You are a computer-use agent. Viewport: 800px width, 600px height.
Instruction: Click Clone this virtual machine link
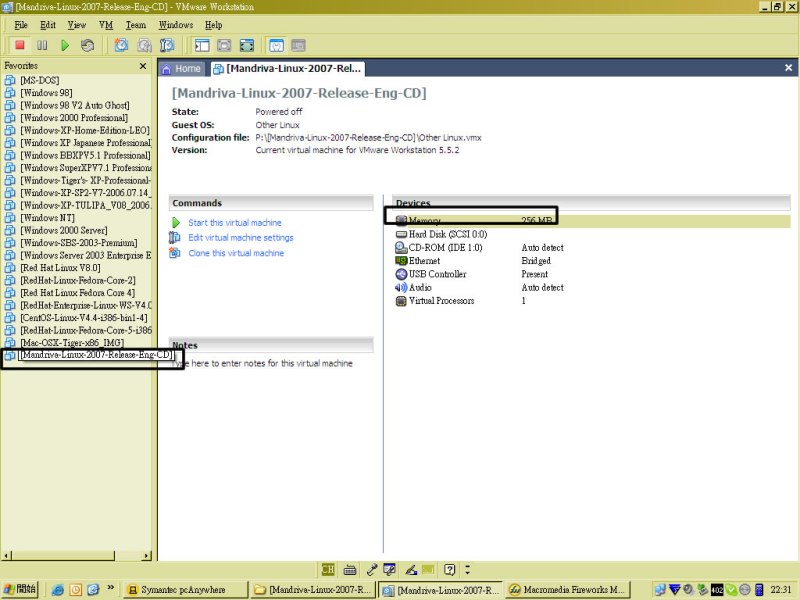(x=236, y=253)
